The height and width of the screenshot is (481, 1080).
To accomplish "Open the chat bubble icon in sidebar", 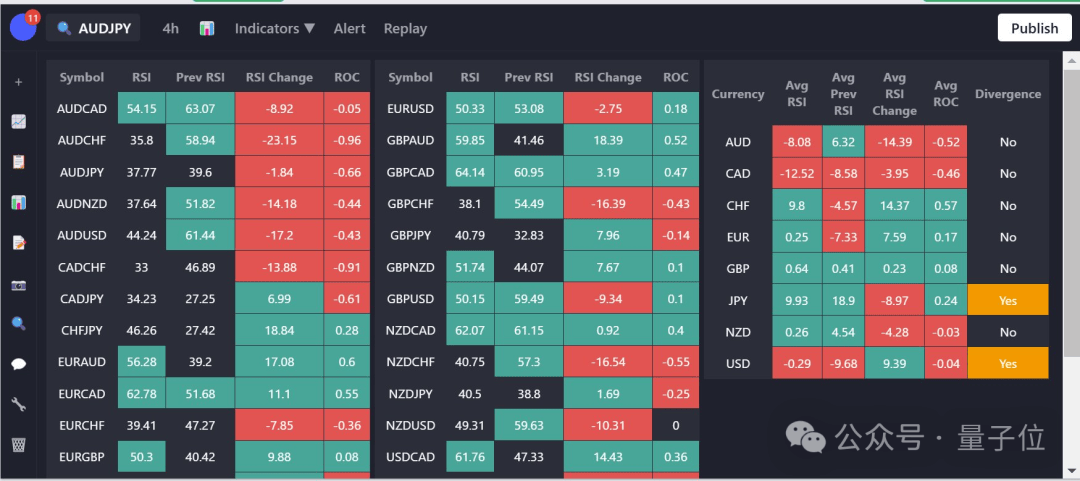I will tap(19, 364).
